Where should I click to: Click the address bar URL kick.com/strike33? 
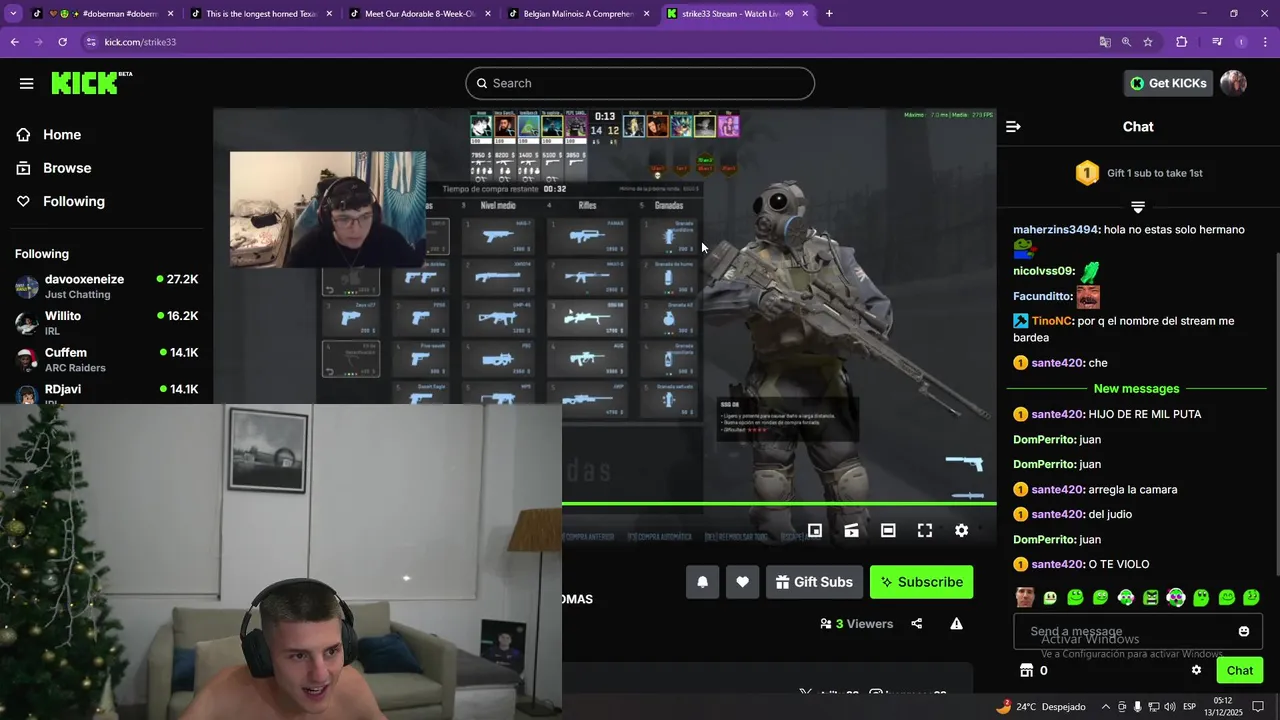(140, 42)
